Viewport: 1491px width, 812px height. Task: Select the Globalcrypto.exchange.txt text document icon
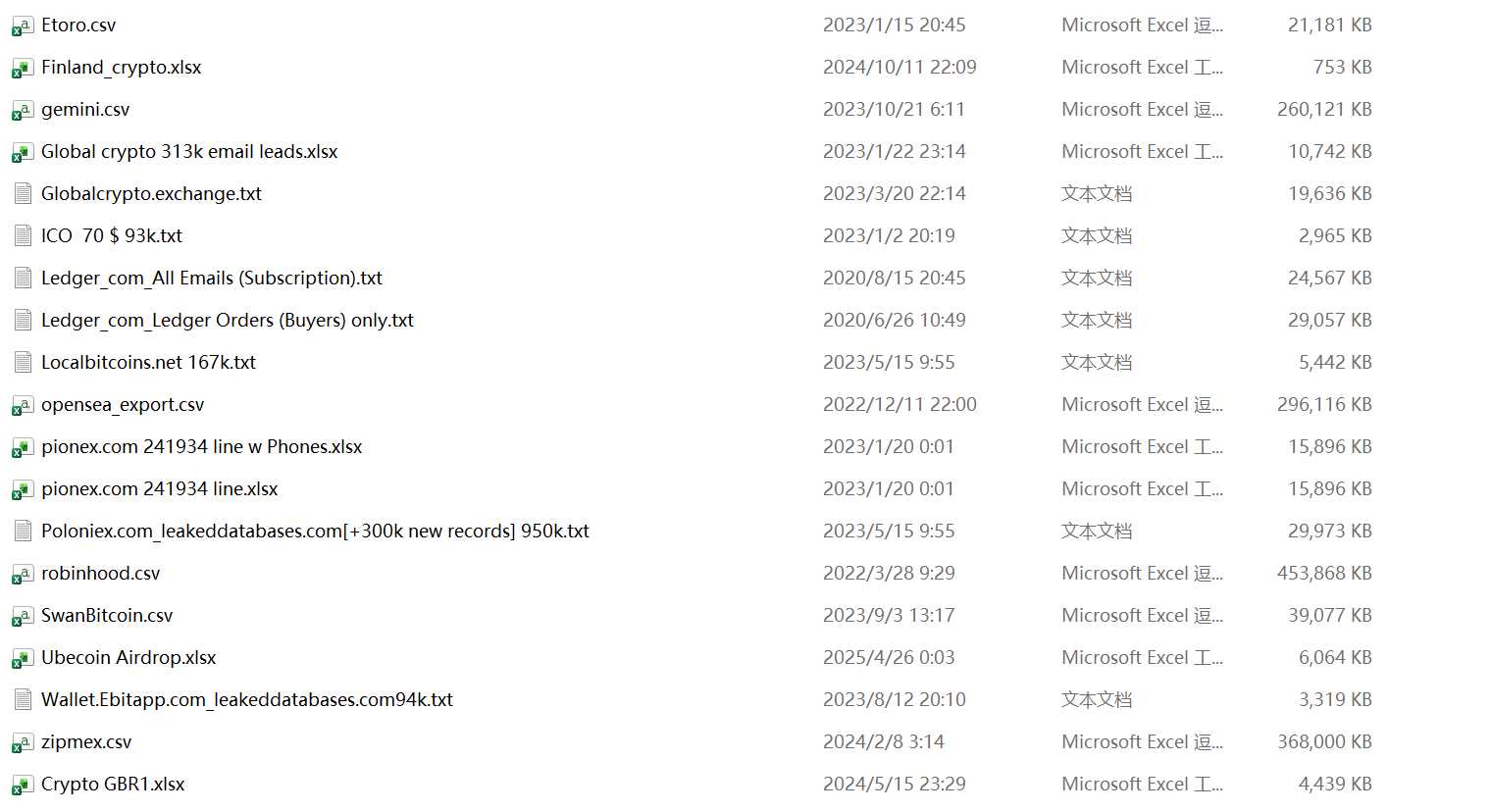point(22,194)
